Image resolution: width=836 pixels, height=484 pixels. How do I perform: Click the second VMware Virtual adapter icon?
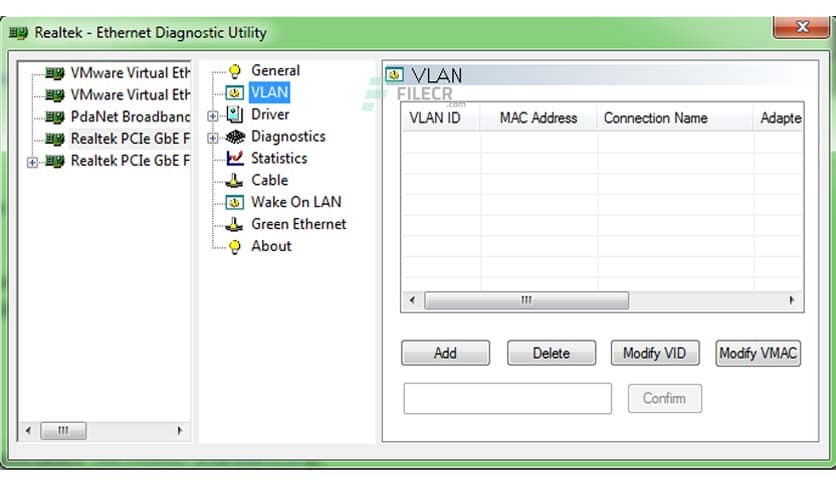tap(54, 95)
